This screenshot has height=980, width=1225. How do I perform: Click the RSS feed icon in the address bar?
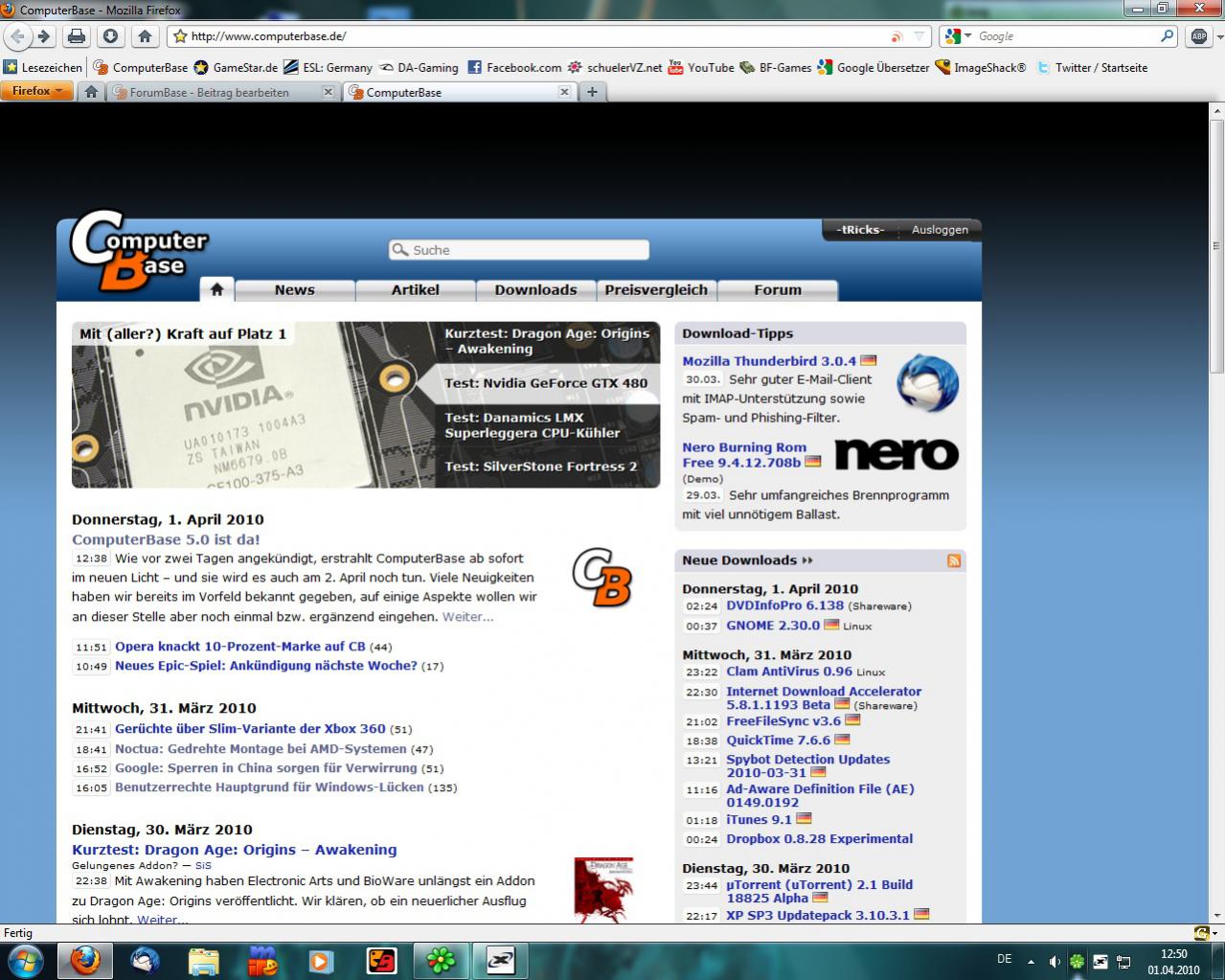tap(897, 36)
